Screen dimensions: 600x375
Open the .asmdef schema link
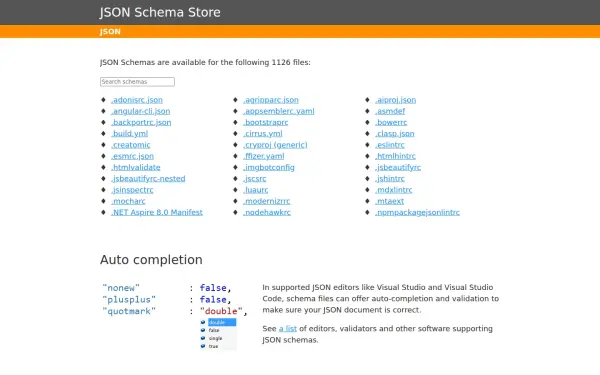pyautogui.click(x=390, y=111)
